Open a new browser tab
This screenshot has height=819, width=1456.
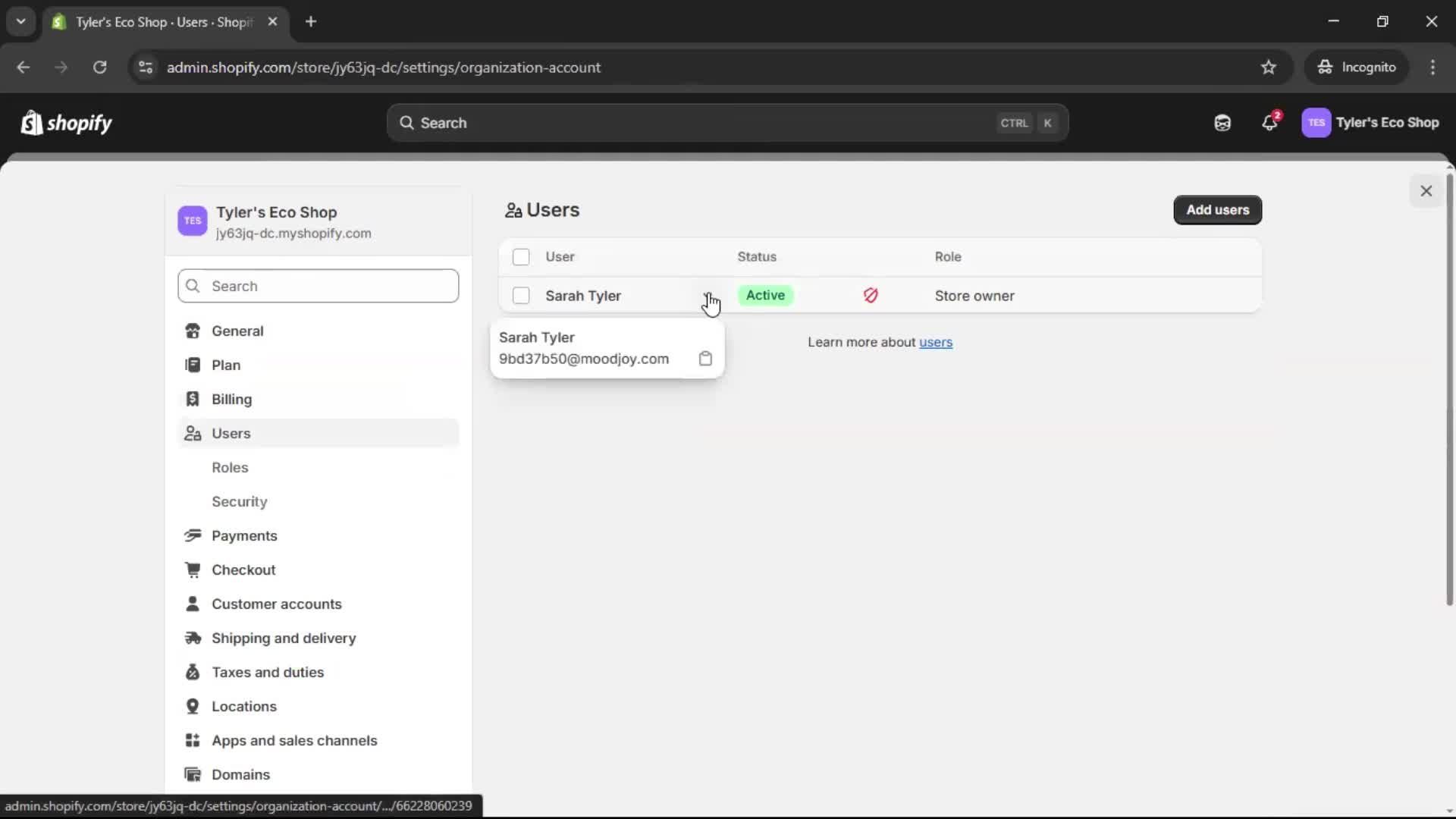[x=311, y=22]
